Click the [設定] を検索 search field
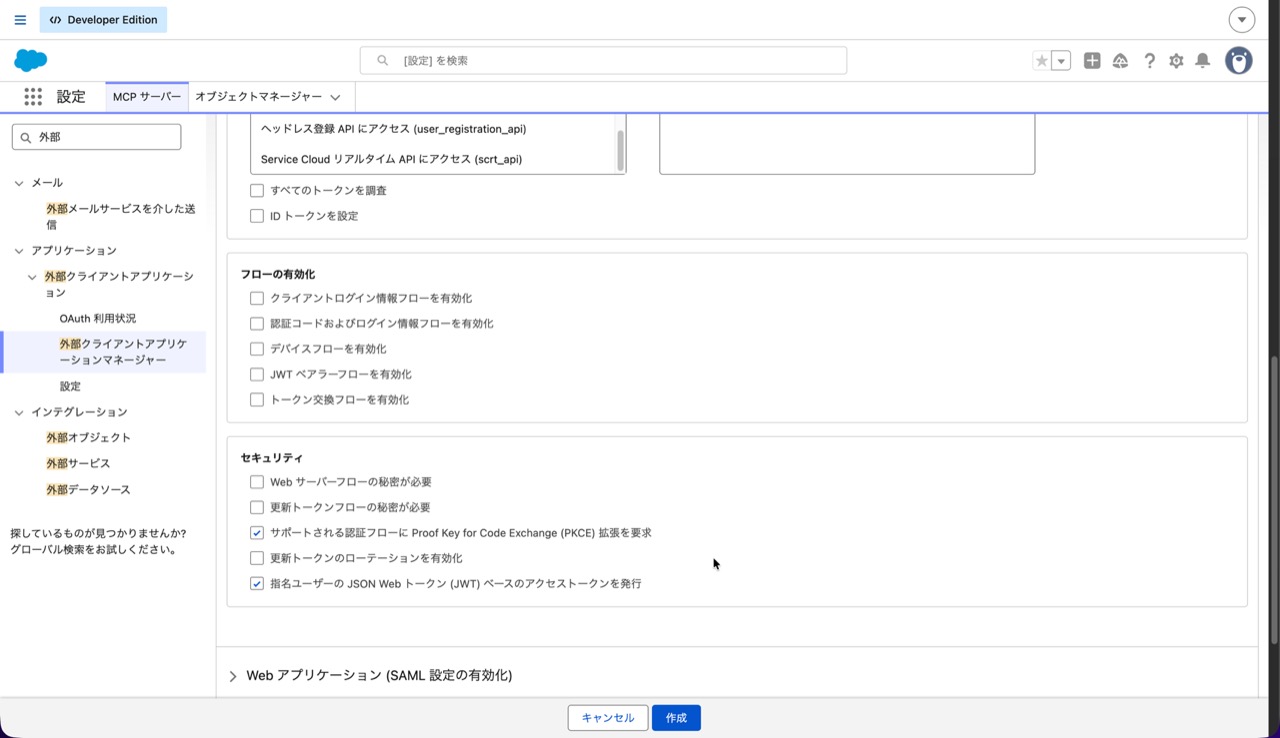The image size is (1280, 738). (603, 61)
